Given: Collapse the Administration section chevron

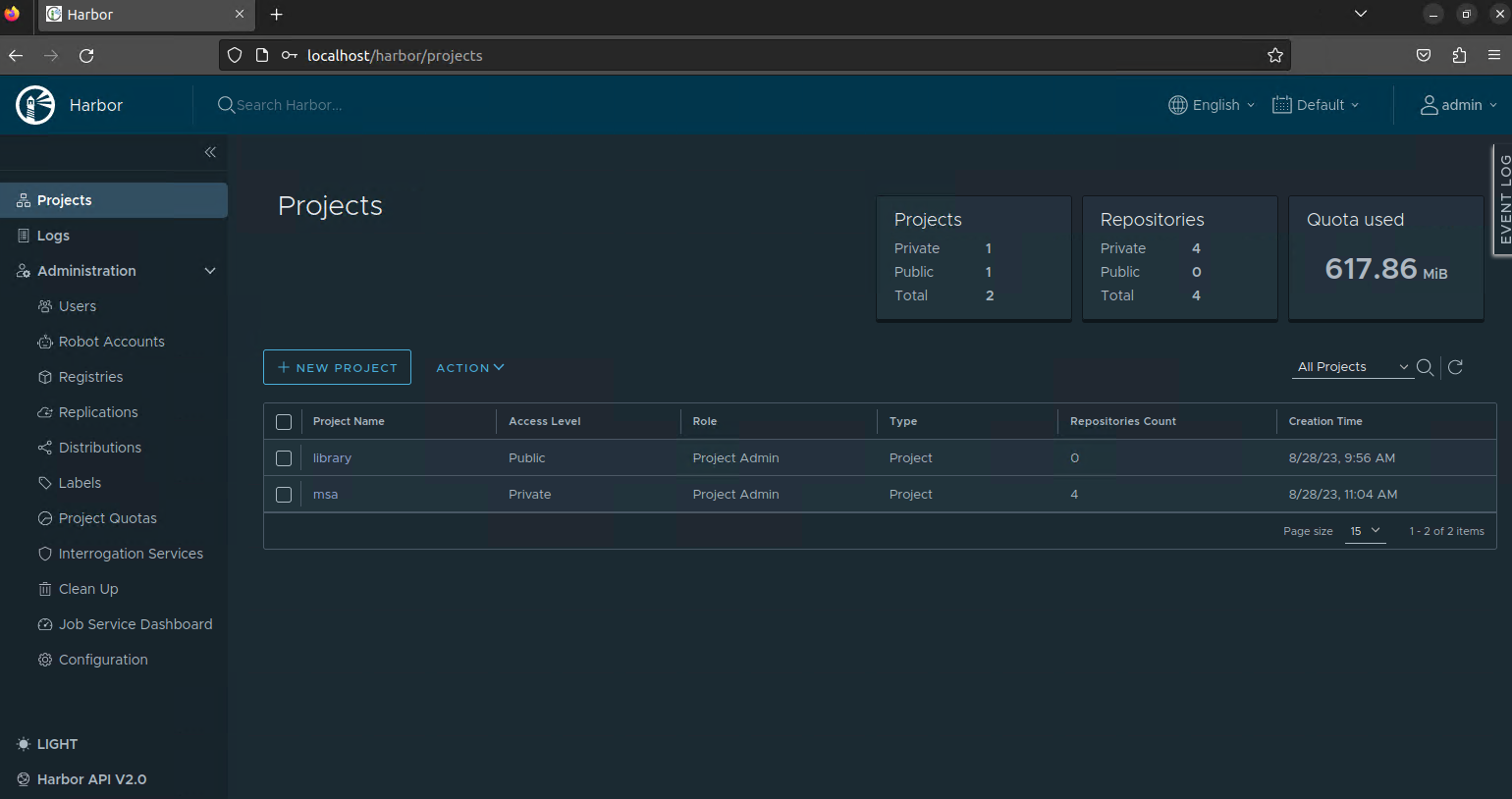Looking at the screenshot, I should point(209,271).
